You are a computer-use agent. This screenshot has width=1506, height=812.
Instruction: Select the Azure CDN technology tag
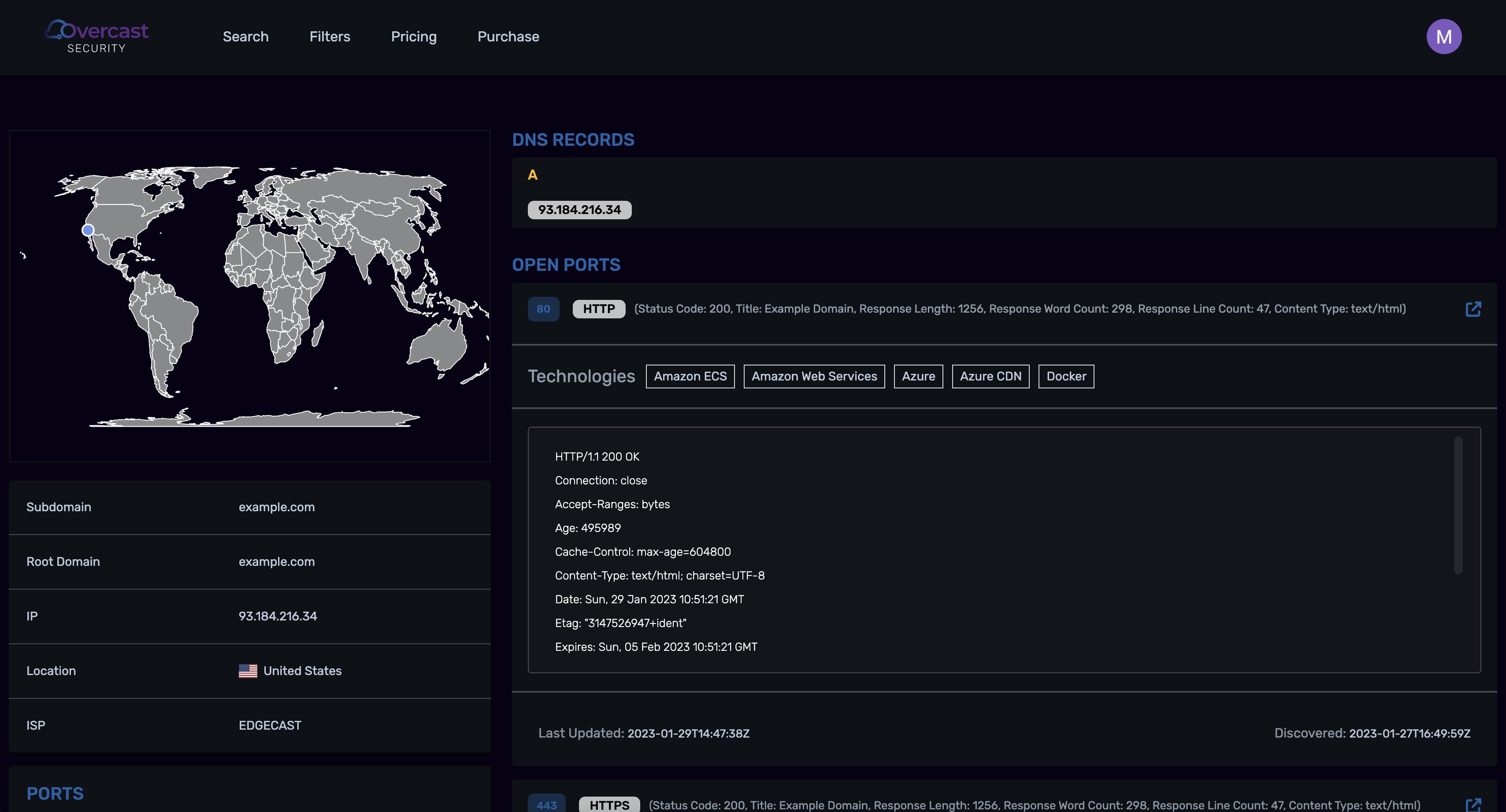990,376
